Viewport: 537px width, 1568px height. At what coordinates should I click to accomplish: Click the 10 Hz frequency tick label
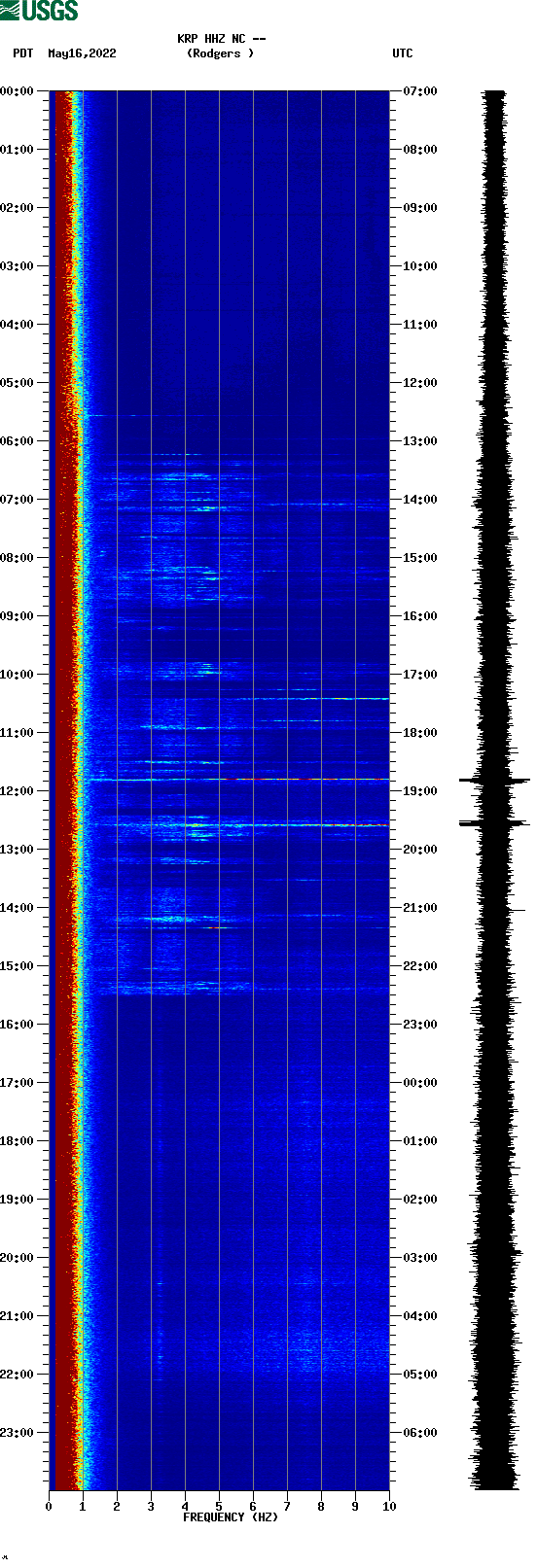click(389, 1508)
